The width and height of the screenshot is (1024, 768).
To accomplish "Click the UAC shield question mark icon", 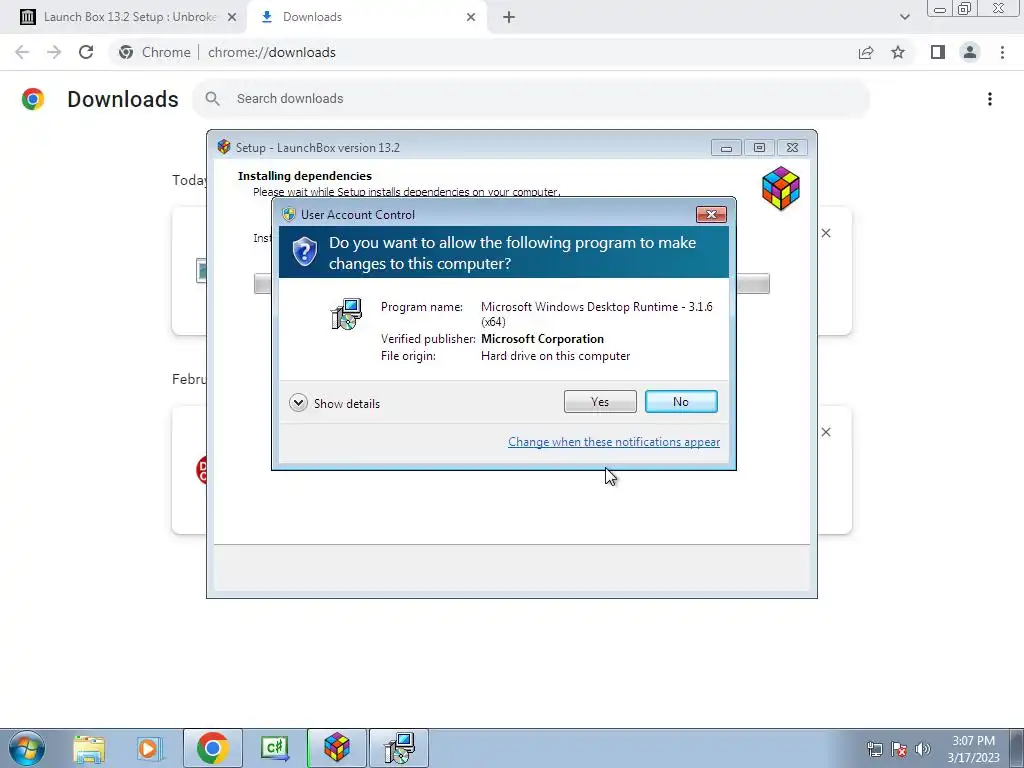I will coord(304,251).
